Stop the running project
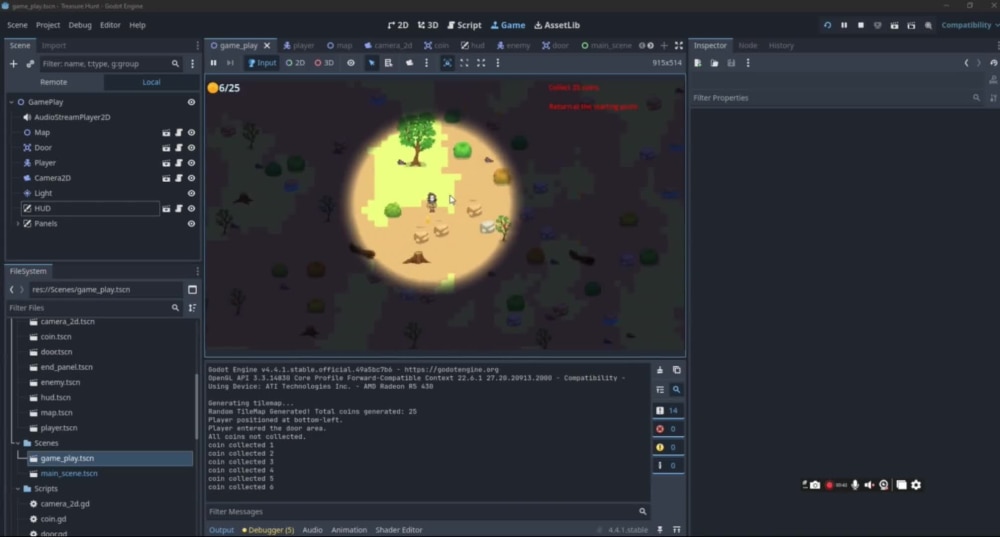Viewport: 1000px width, 537px height. [x=860, y=26]
